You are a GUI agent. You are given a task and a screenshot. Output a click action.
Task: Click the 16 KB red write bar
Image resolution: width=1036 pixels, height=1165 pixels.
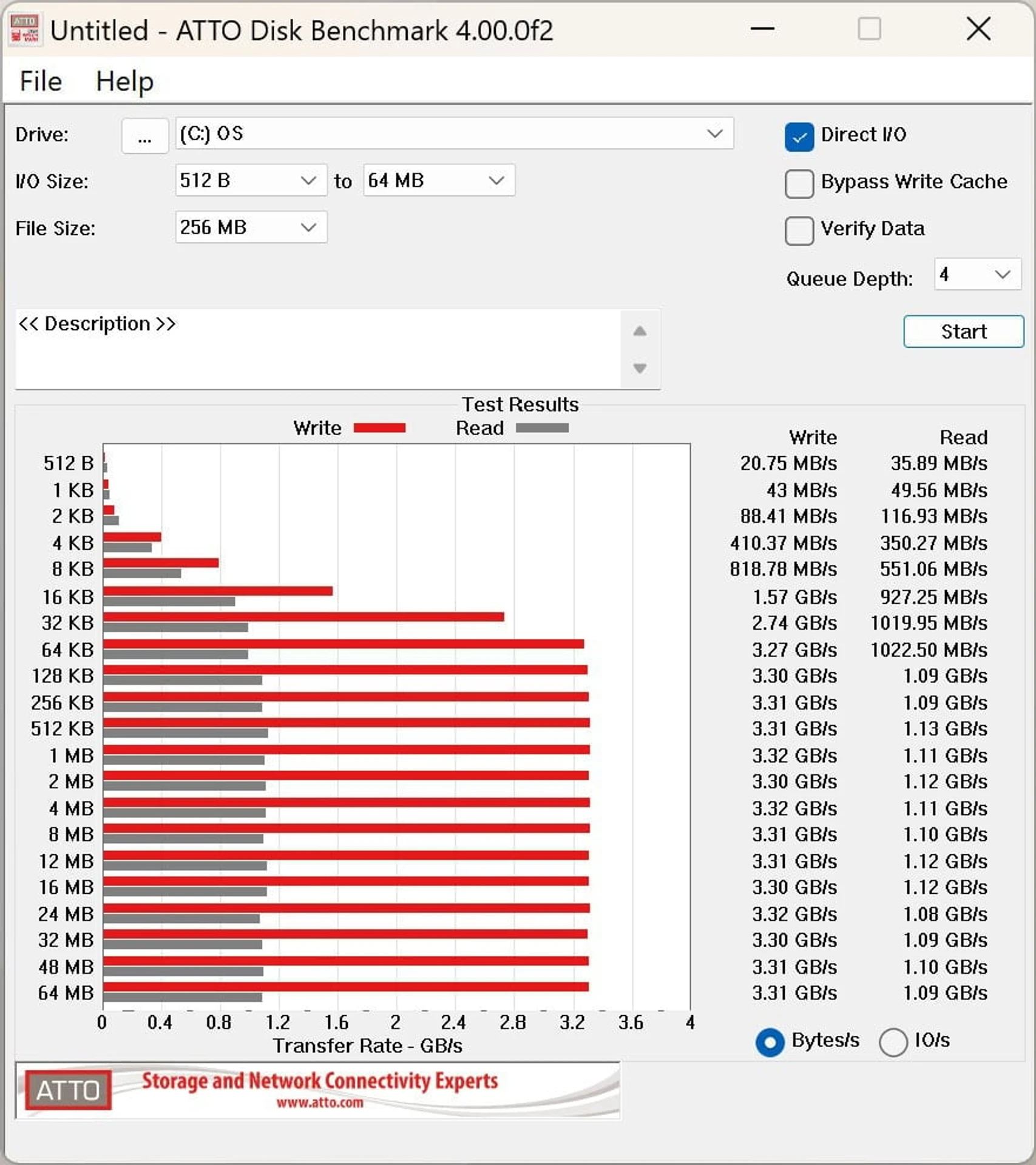coord(218,591)
